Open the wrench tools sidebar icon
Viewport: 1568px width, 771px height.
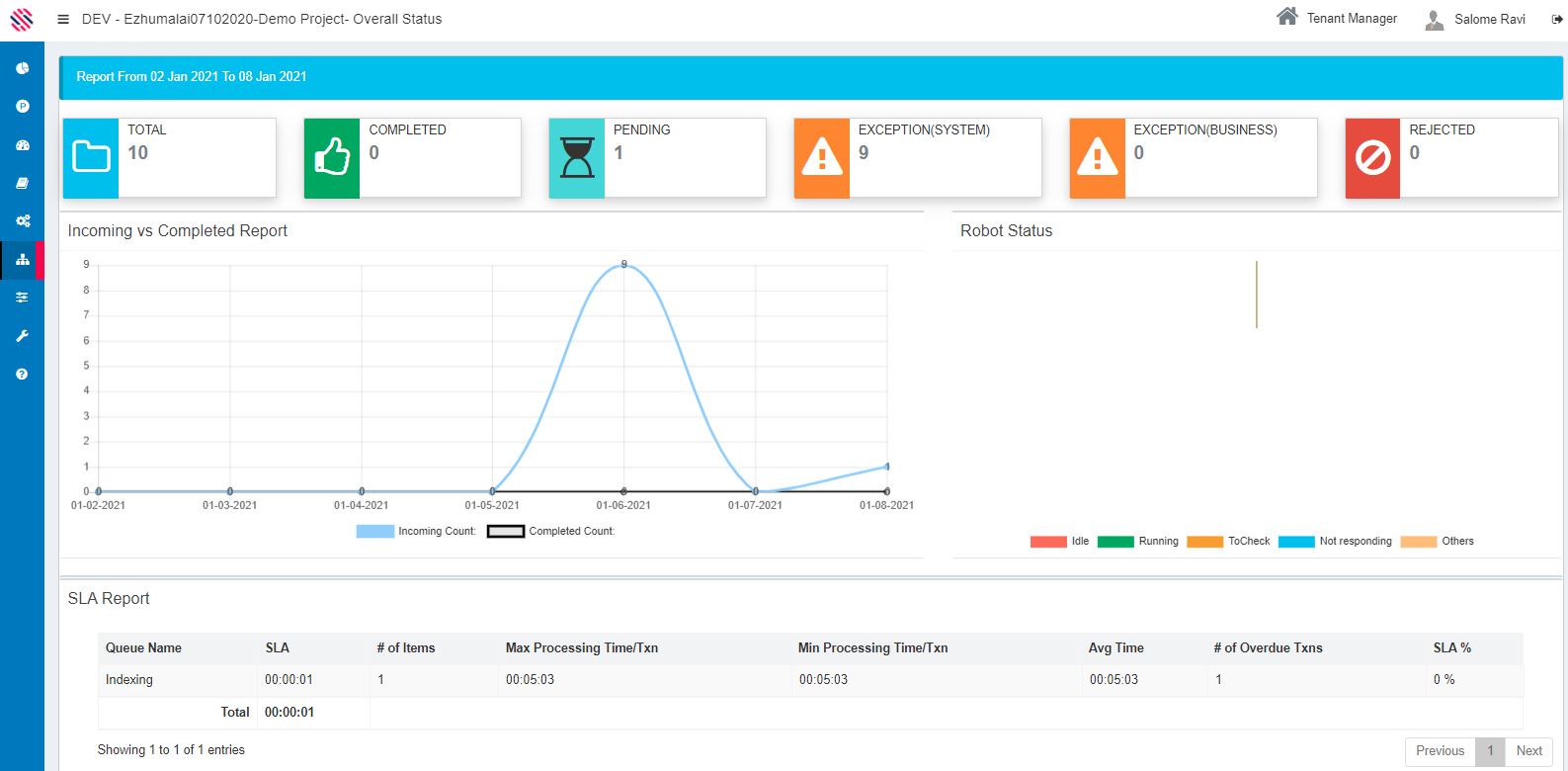click(x=22, y=335)
